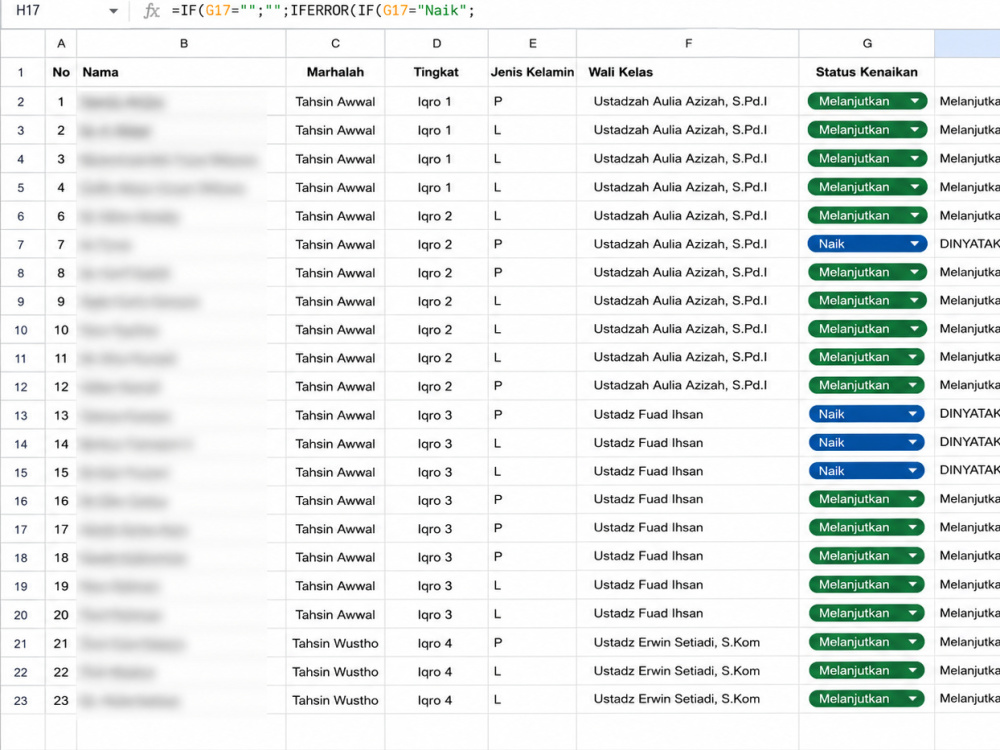Click number 20 cell in column A
The image size is (1000, 750).
coord(61,615)
